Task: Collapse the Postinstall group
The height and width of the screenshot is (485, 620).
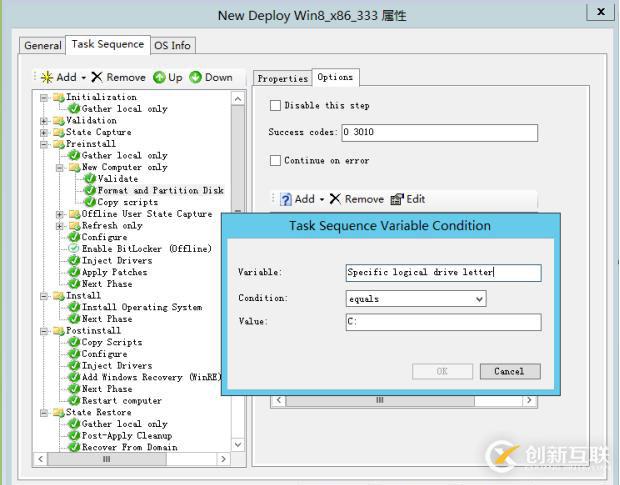Action: 44,331
